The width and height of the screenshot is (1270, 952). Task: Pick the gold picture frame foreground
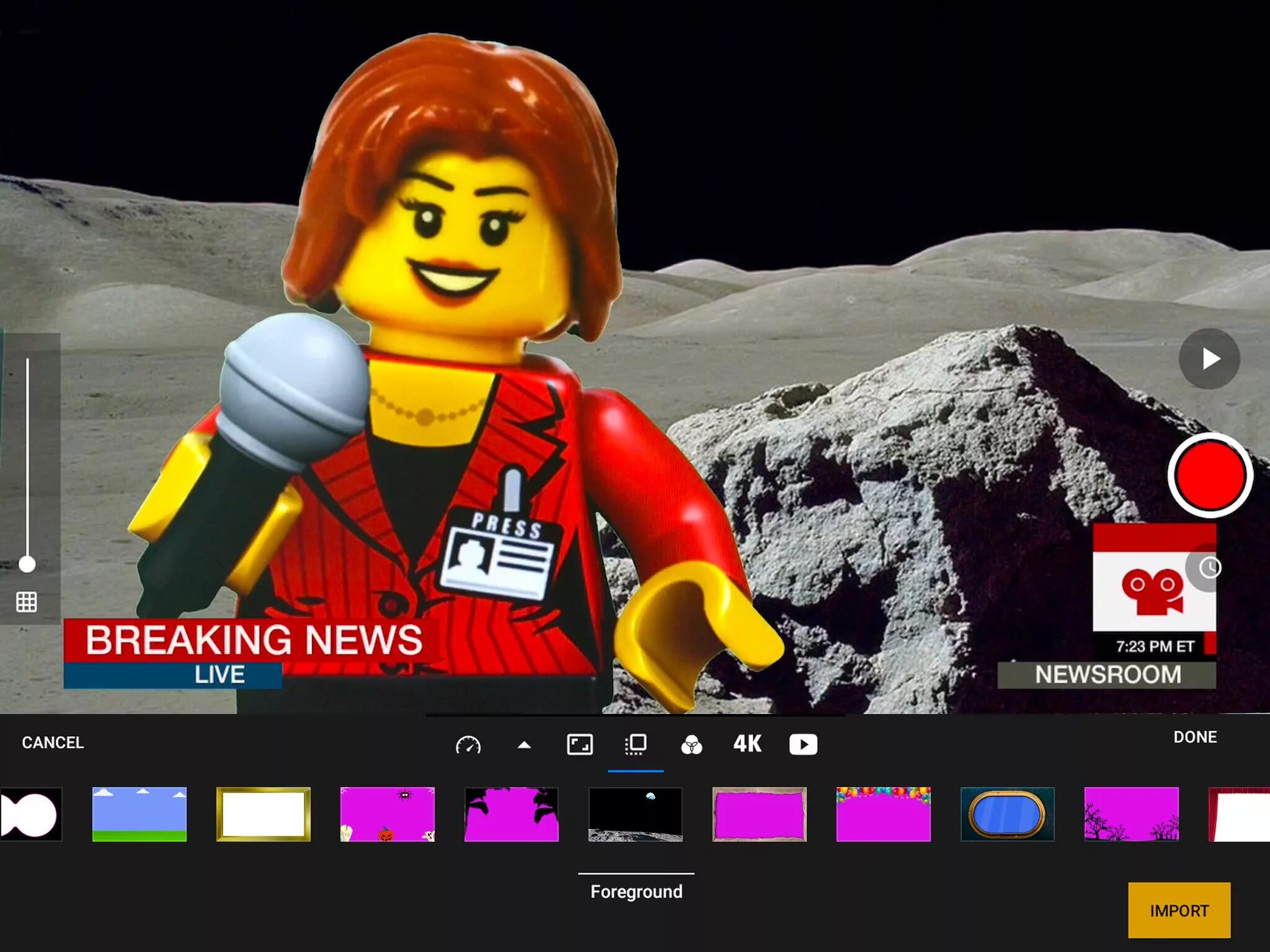[x=264, y=814]
